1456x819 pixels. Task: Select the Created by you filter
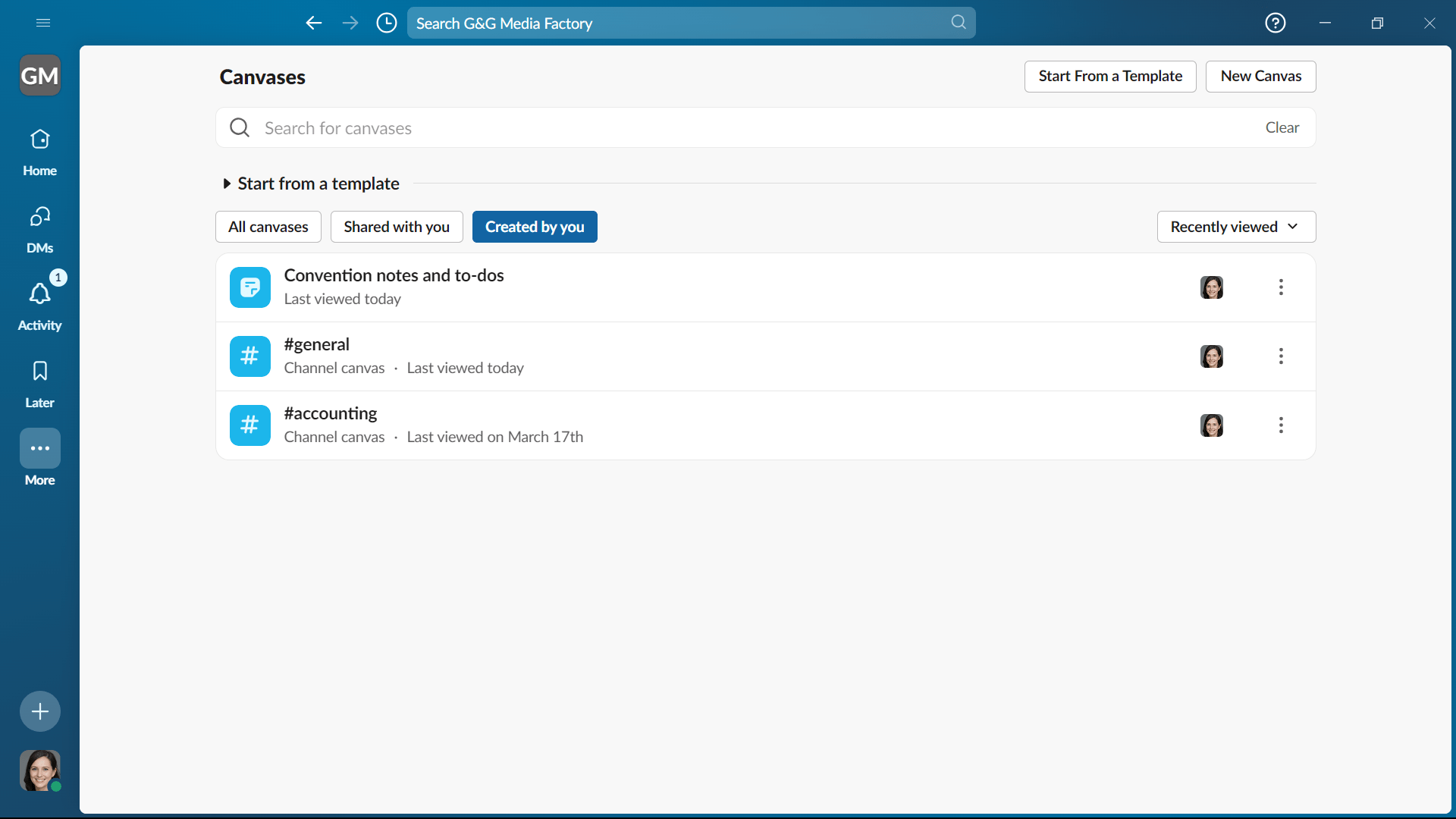535,226
